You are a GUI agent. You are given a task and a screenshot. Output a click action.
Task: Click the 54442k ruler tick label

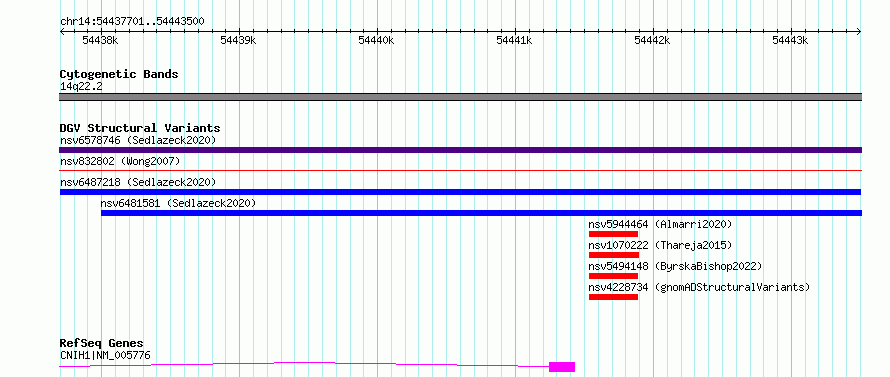652,40
